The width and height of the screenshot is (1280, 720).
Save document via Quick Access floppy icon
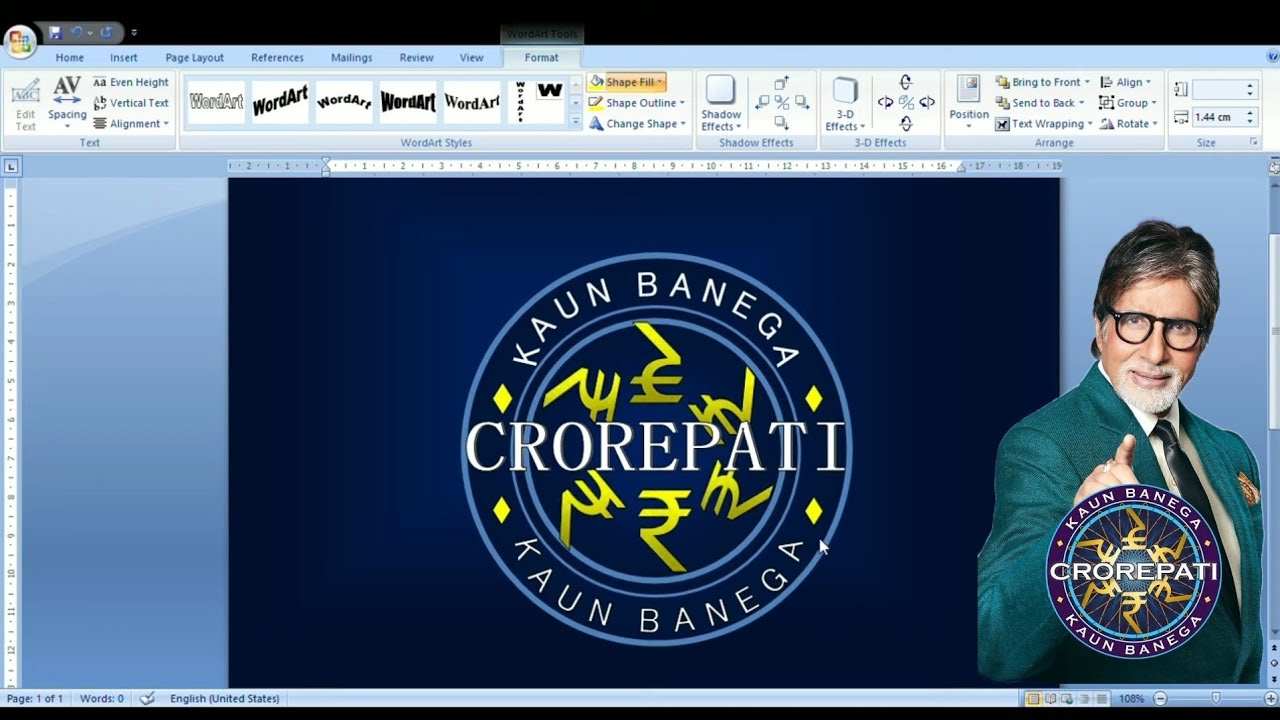(55, 33)
